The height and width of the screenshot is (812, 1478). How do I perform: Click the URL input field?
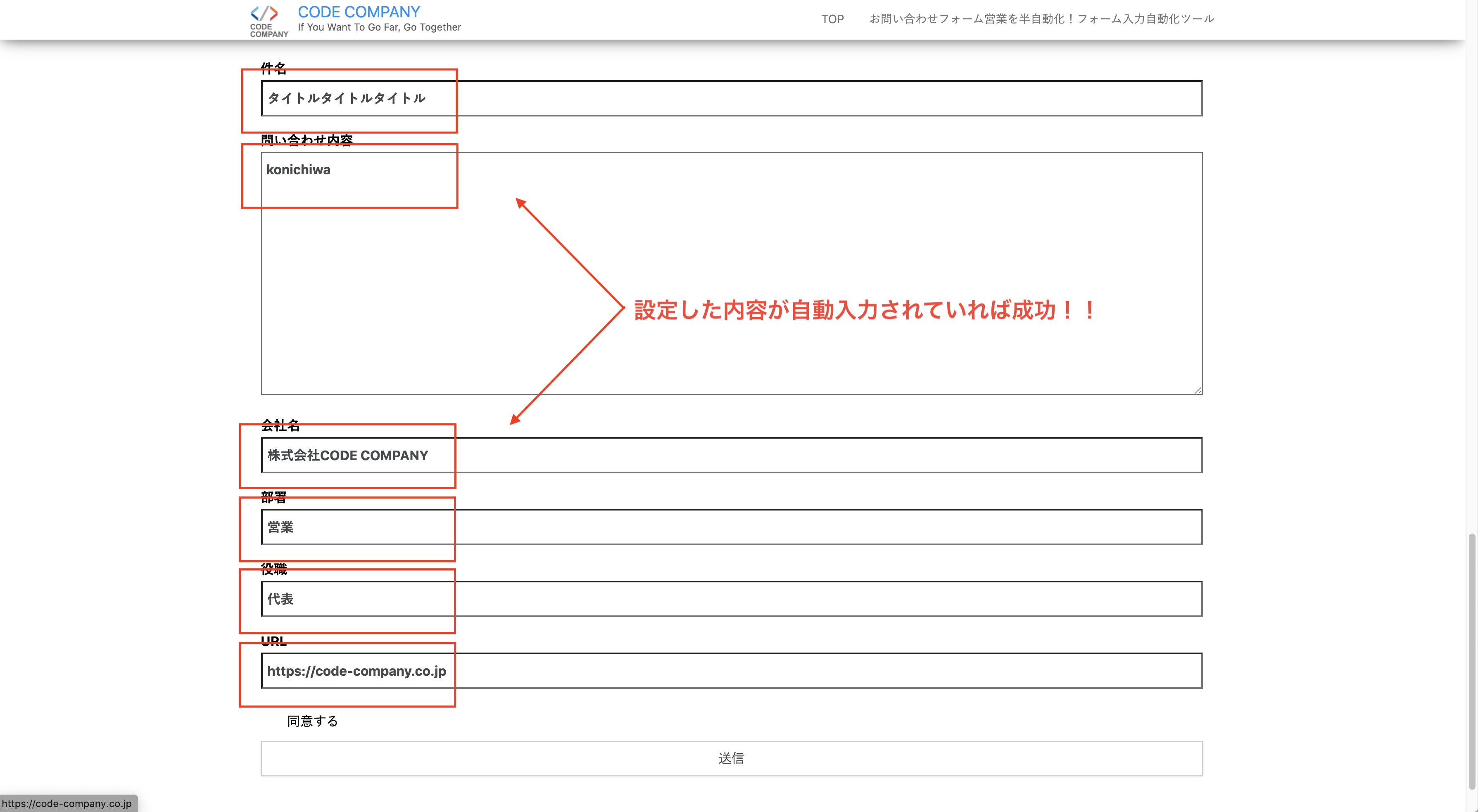tap(732, 671)
